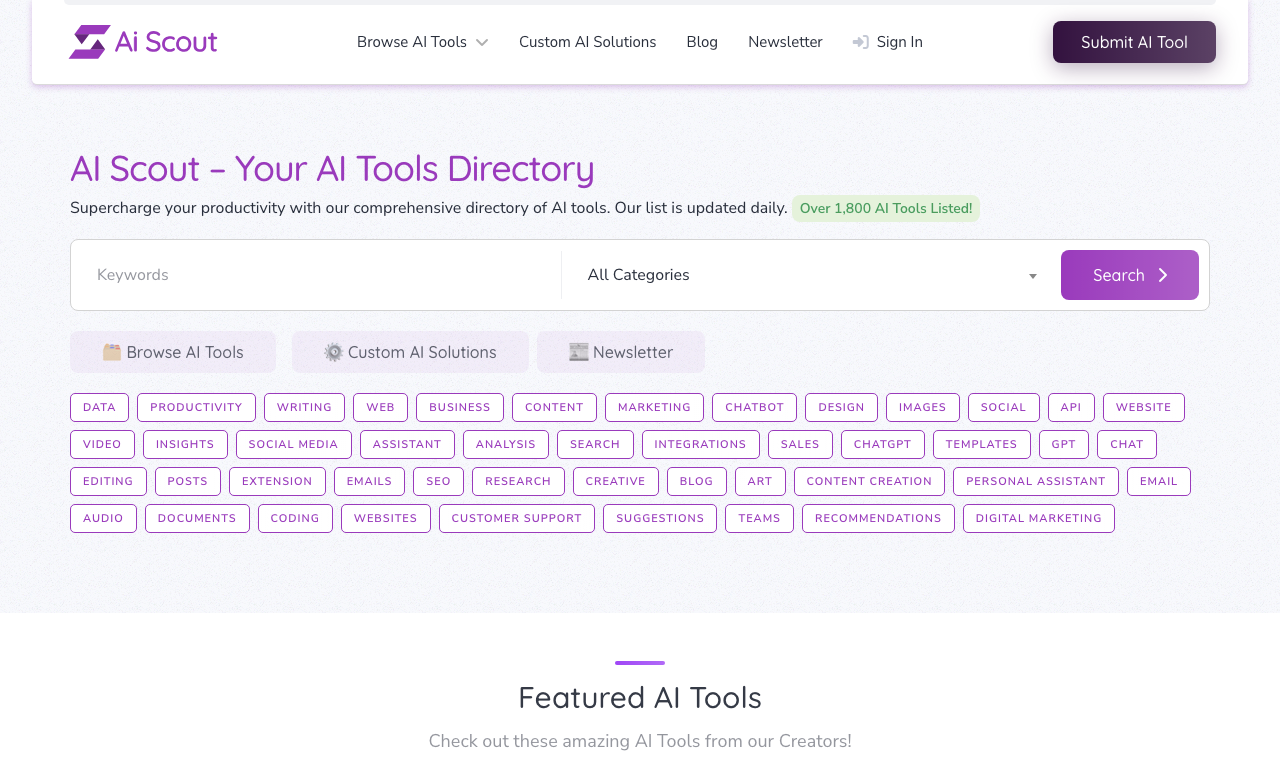Open the Blog nav item
The height and width of the screenshot is (768, 1280).
tap(702, 42)
